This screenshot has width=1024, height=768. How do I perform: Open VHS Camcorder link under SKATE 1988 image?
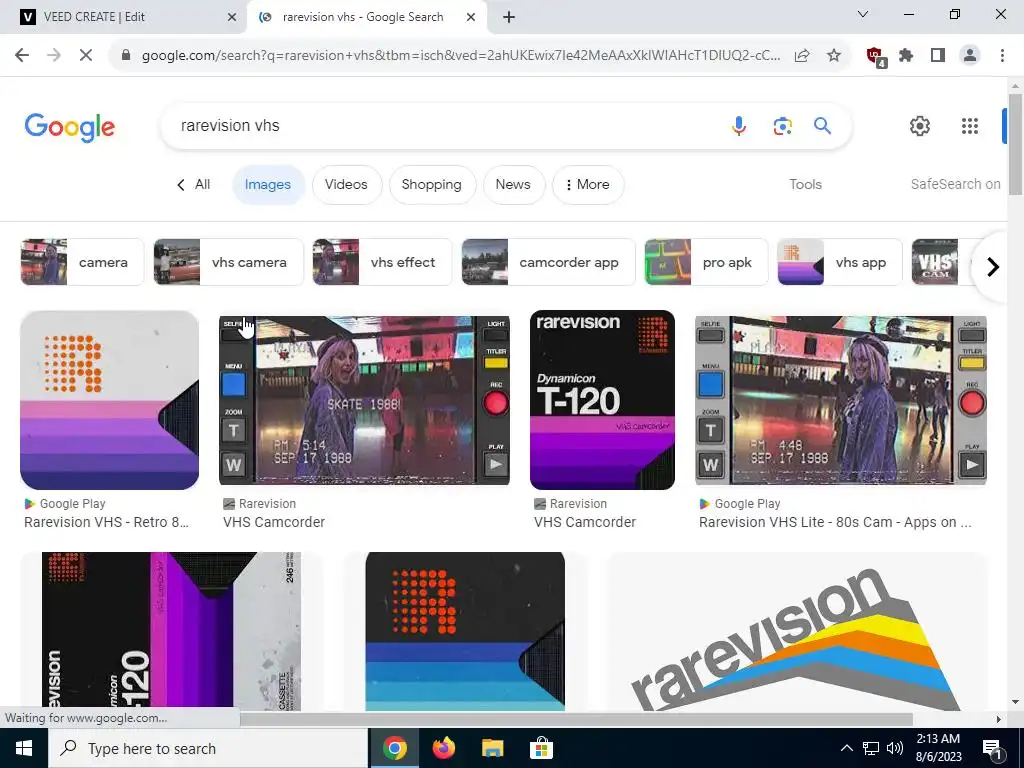(x=274, y=522)
